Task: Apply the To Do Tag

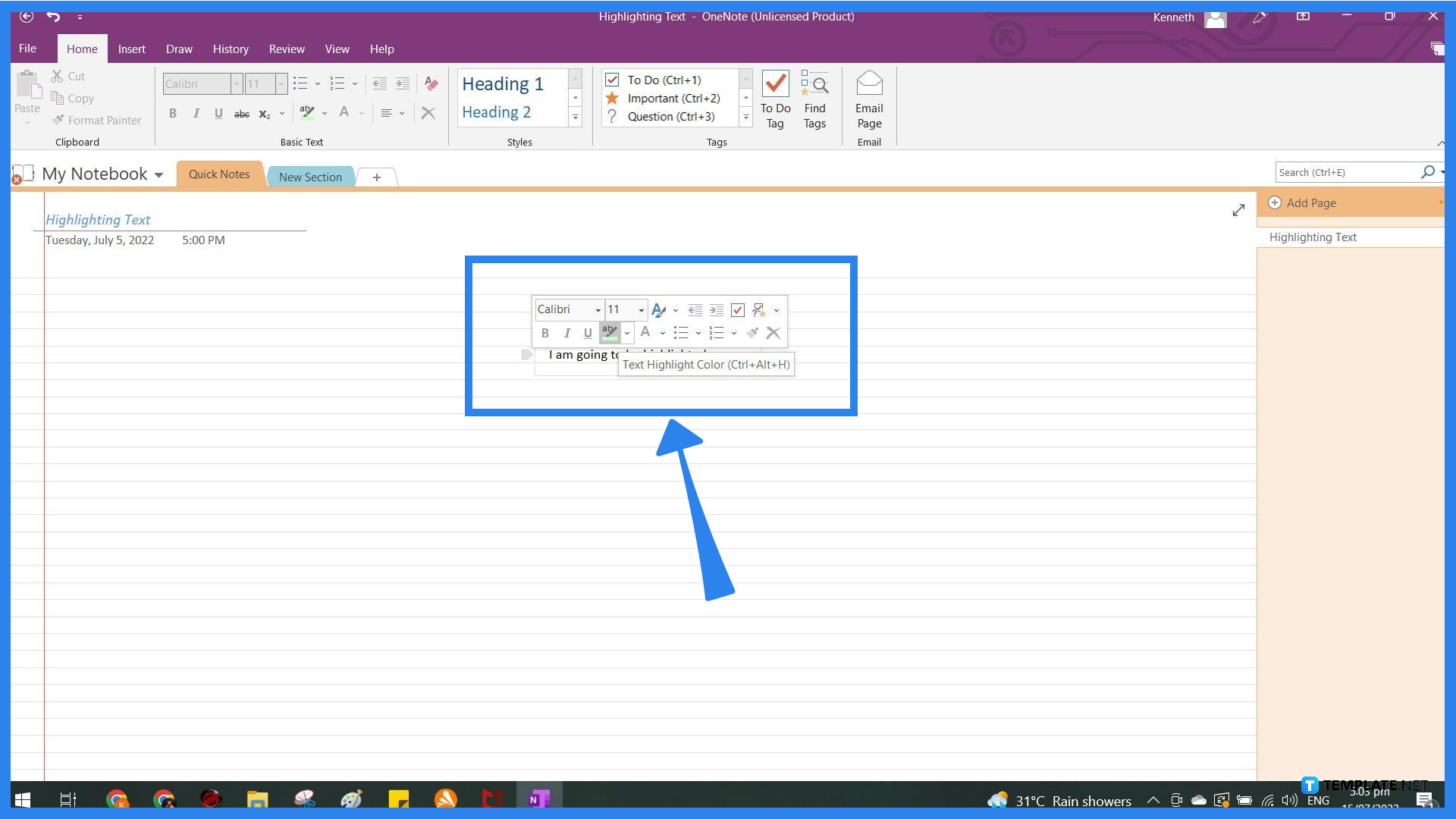Action: [775, 99]
